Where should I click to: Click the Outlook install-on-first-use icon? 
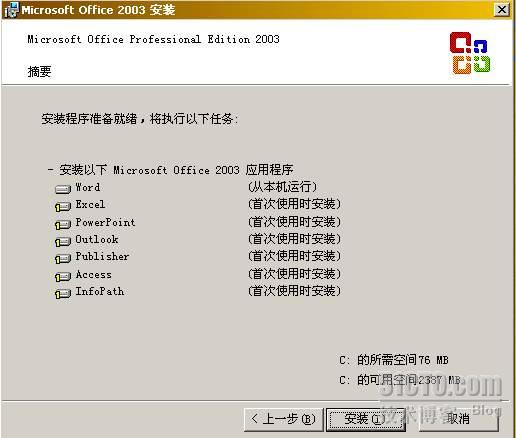point(63,242)
